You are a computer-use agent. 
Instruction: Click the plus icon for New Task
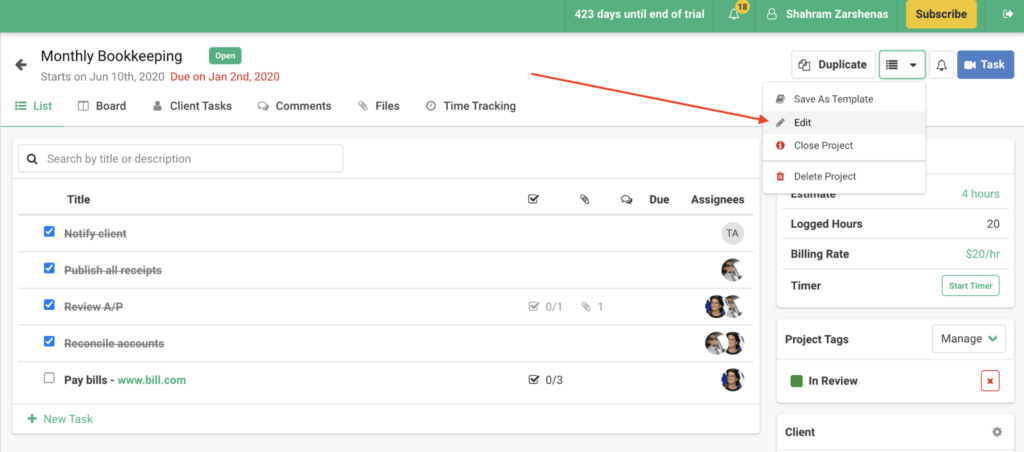32,419
